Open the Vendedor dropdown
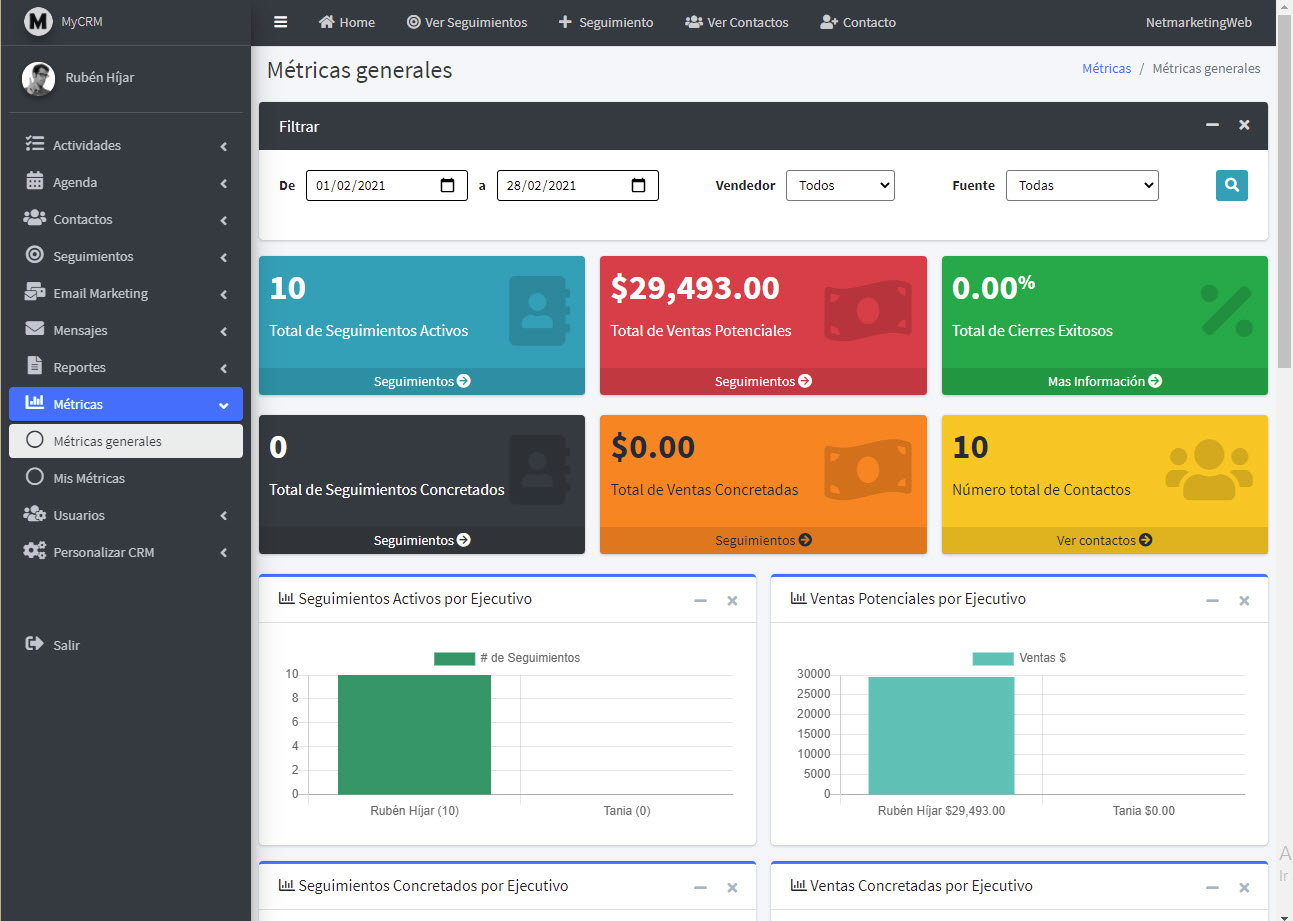 click(839, 185)
